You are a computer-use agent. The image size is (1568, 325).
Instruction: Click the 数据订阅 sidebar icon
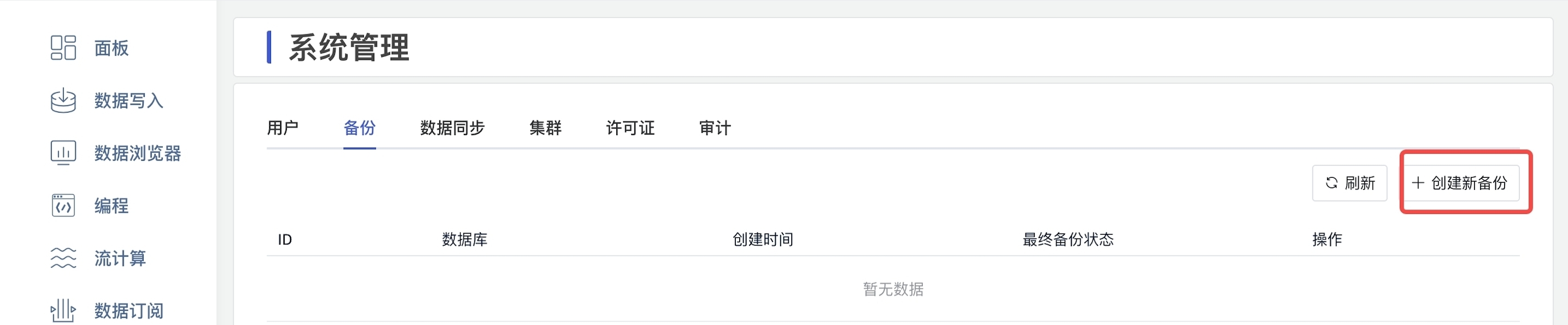(x=63, y=310)
